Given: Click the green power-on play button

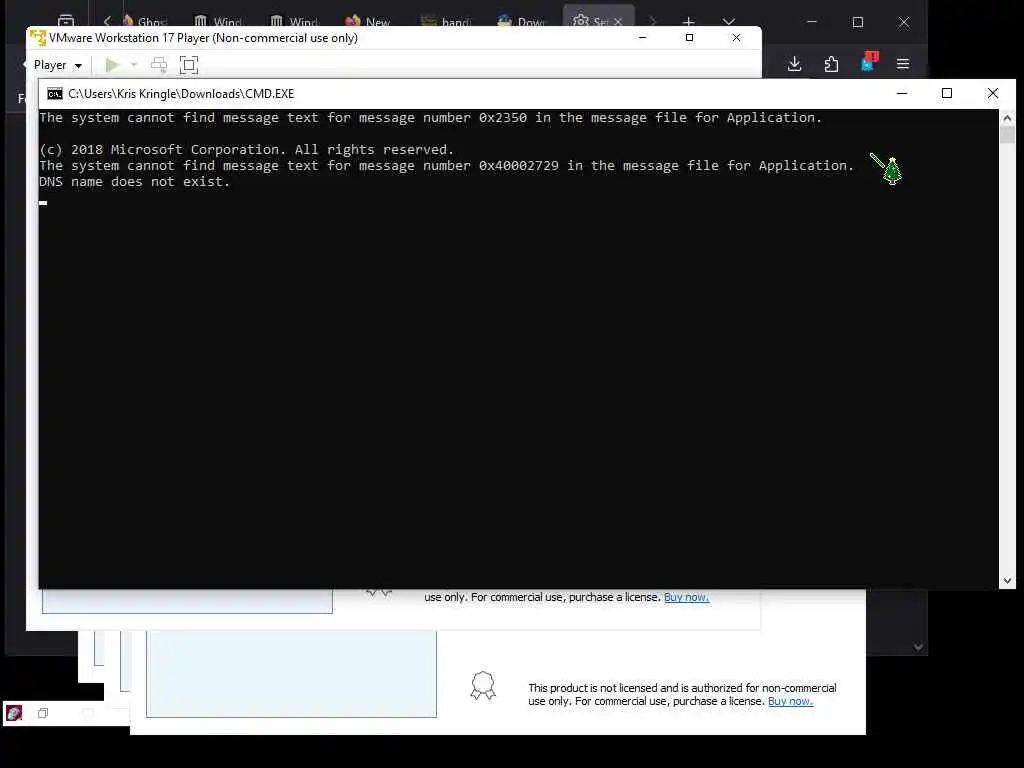Looking at the screenshot, I should coord(112,65).
